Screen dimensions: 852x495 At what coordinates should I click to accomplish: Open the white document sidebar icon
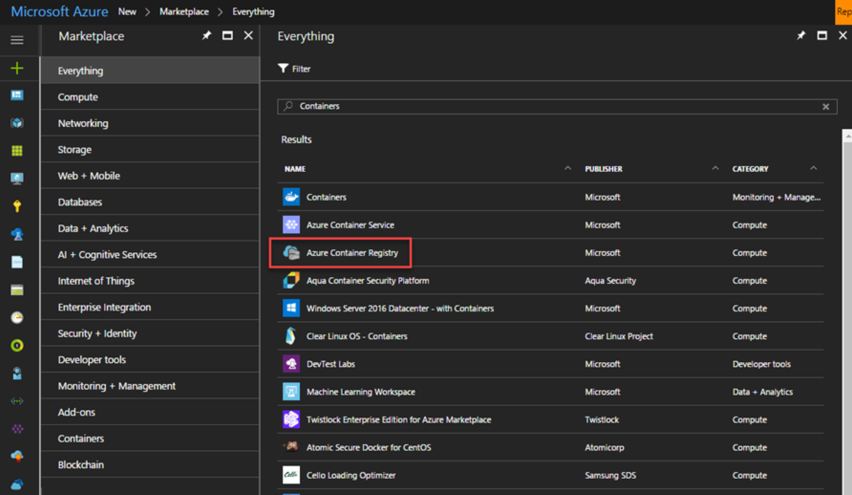pyautogui.click(x=17, y=262)
